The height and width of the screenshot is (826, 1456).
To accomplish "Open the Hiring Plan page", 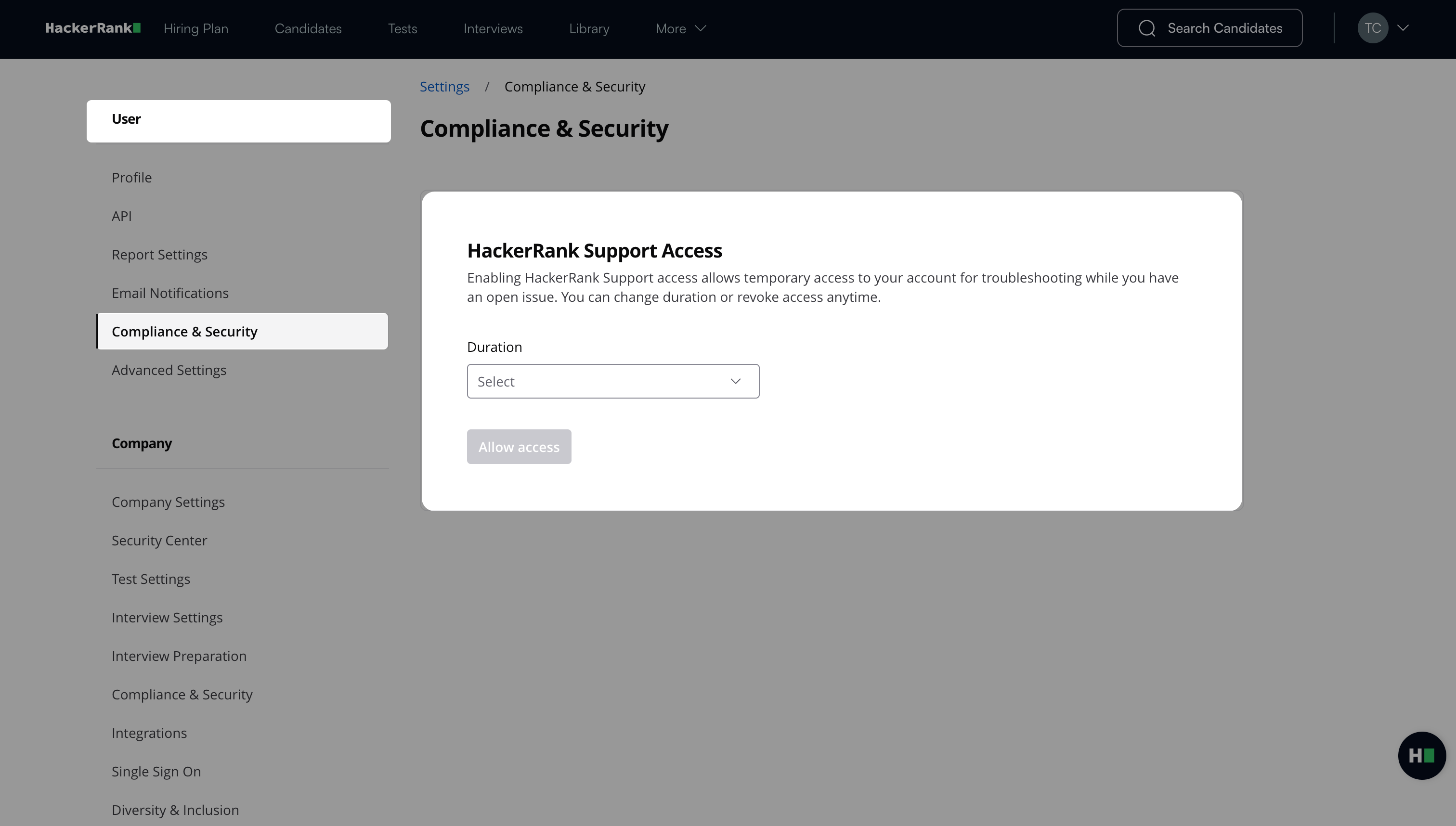I will tap(196, 28).
